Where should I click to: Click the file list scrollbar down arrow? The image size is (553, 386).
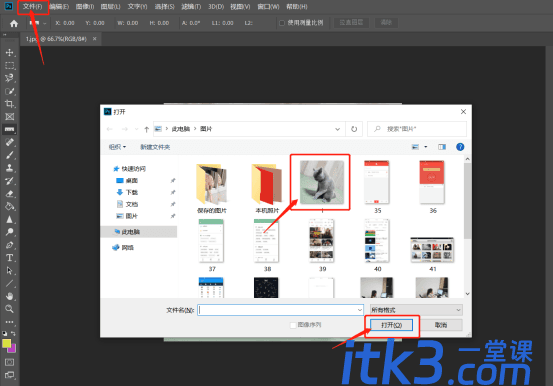[467, 294]
